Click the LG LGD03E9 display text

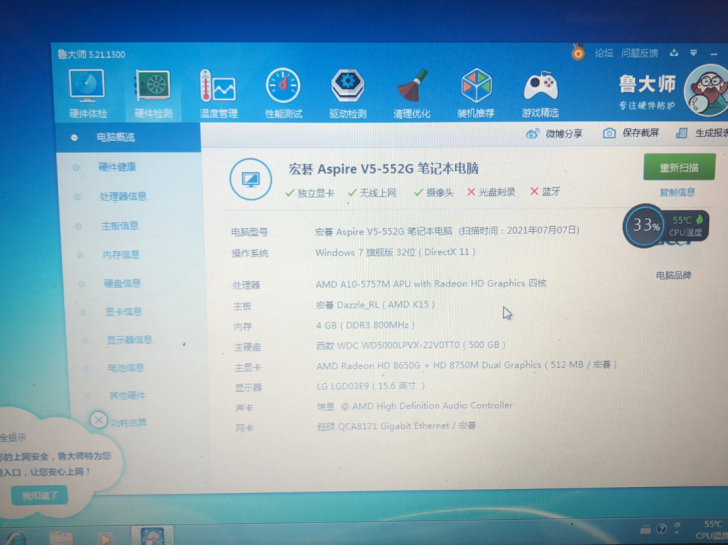[370, 386]
